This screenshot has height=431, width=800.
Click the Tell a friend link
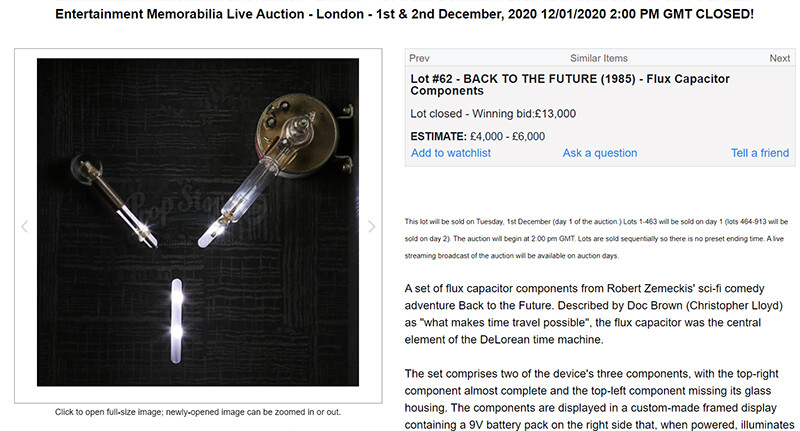[760, 153]
